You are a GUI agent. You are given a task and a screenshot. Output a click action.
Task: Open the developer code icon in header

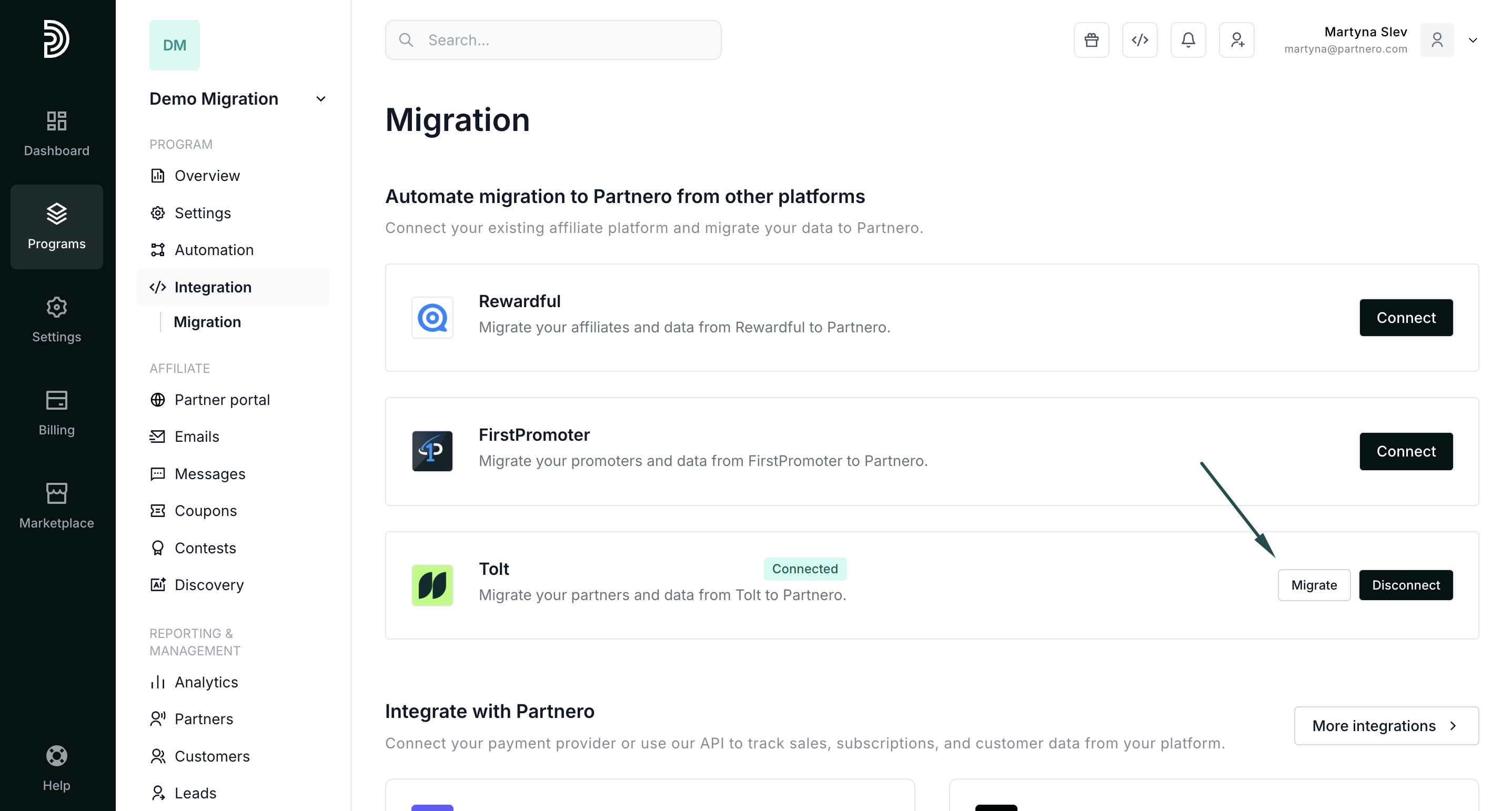(1140, 40)
